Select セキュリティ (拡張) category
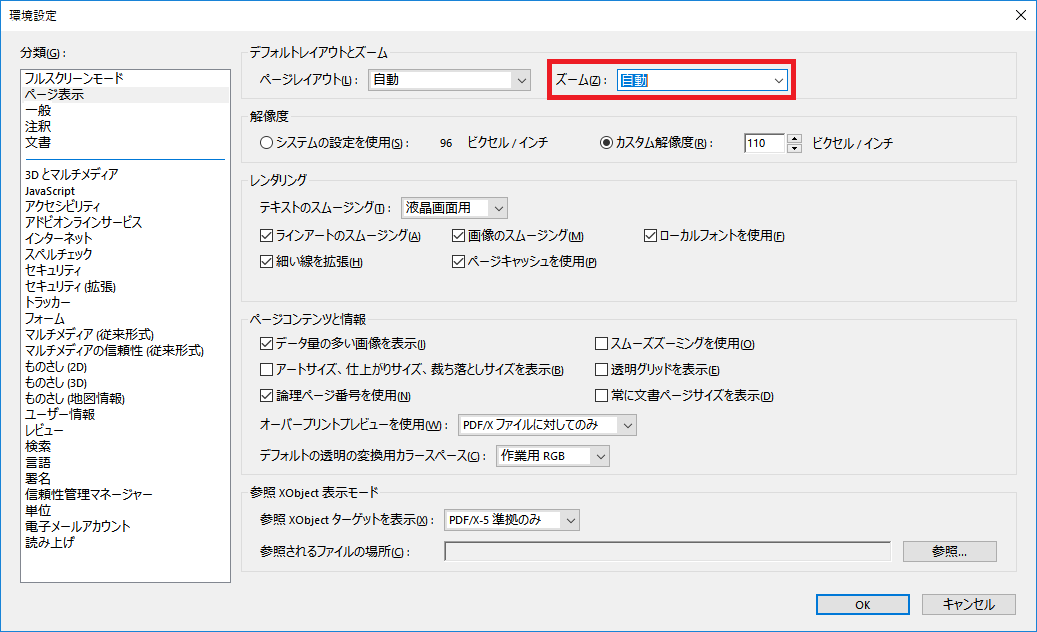This screenshot has width=1037, height=632. click(x=70, y=286)
